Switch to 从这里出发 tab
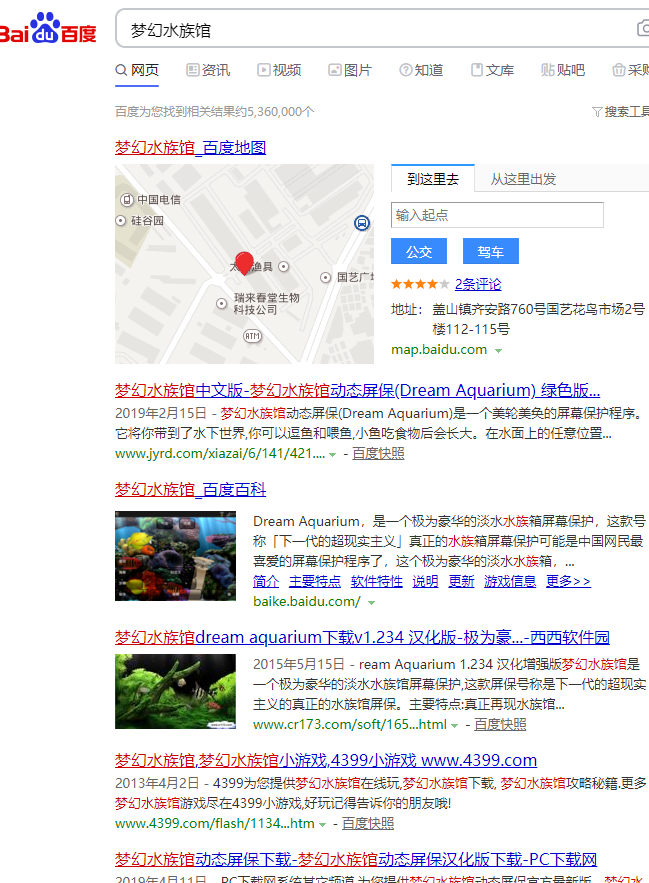 pyautogui.click(x=523, y=179)
